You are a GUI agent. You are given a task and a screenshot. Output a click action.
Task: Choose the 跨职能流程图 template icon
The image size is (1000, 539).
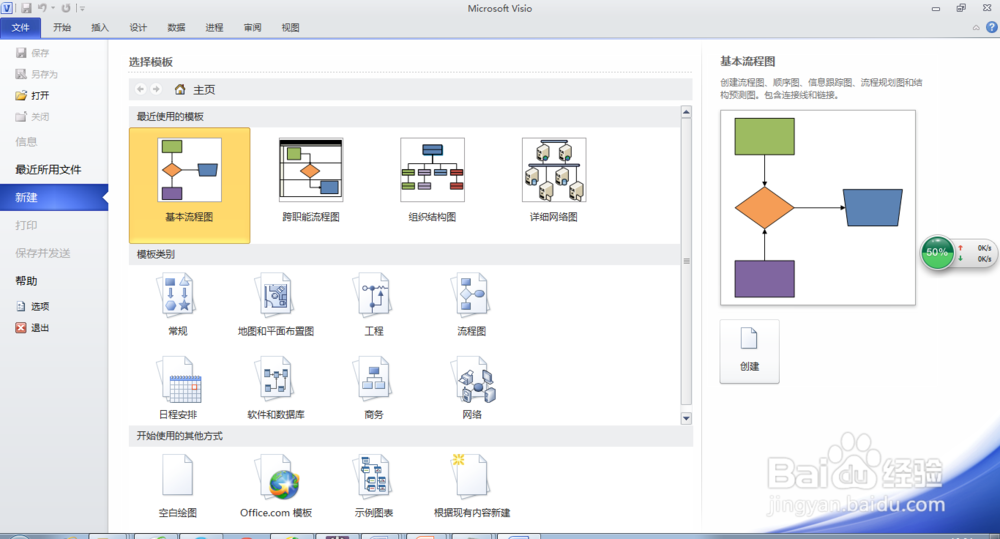click(x=311, y=170)
